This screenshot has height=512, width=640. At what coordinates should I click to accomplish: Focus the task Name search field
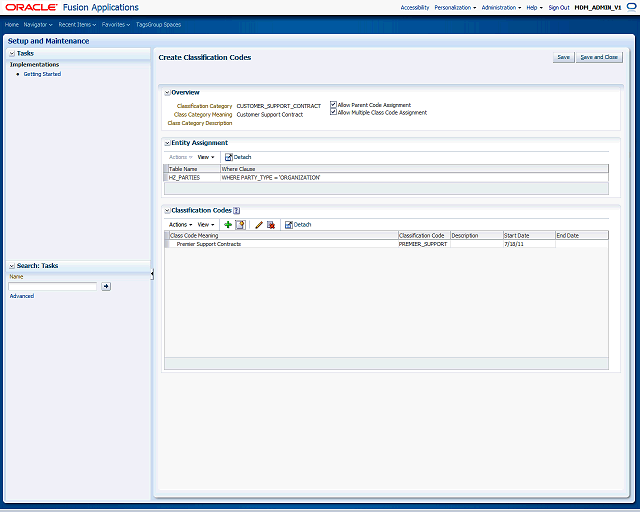coord(53,286)
